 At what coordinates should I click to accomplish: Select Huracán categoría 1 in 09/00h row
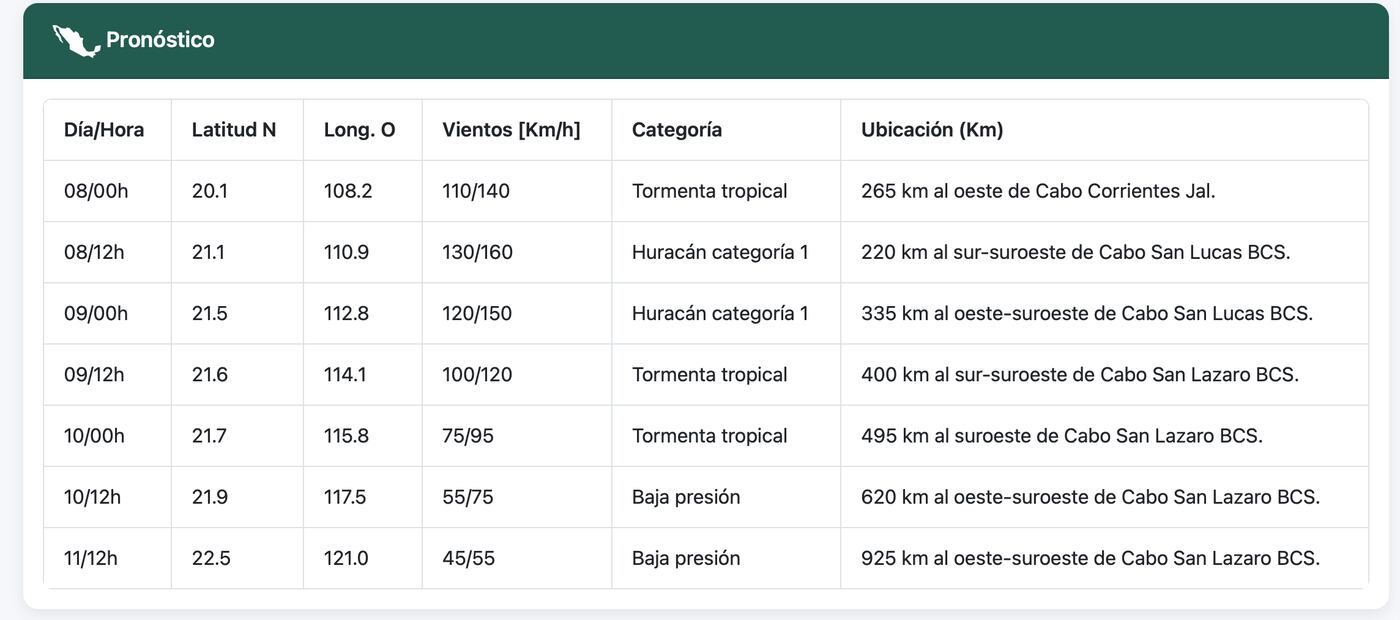(720, 313)
